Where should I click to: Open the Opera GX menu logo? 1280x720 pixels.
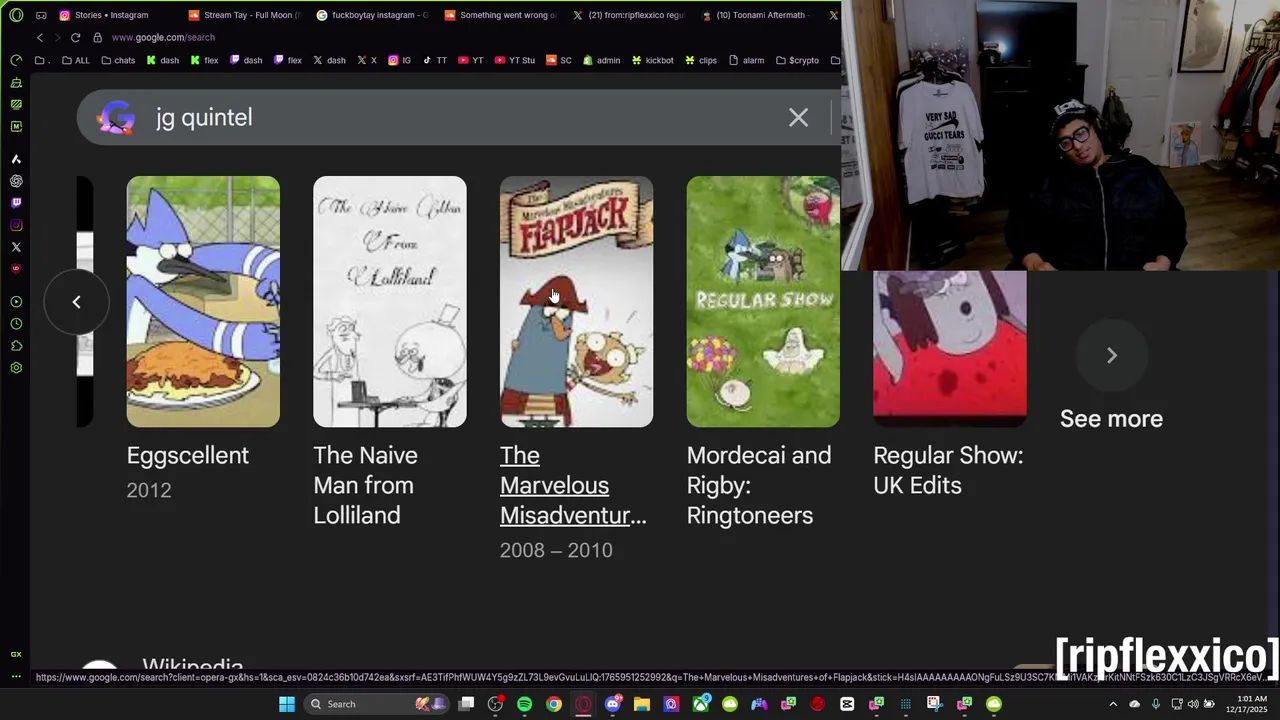coord(16,15)
